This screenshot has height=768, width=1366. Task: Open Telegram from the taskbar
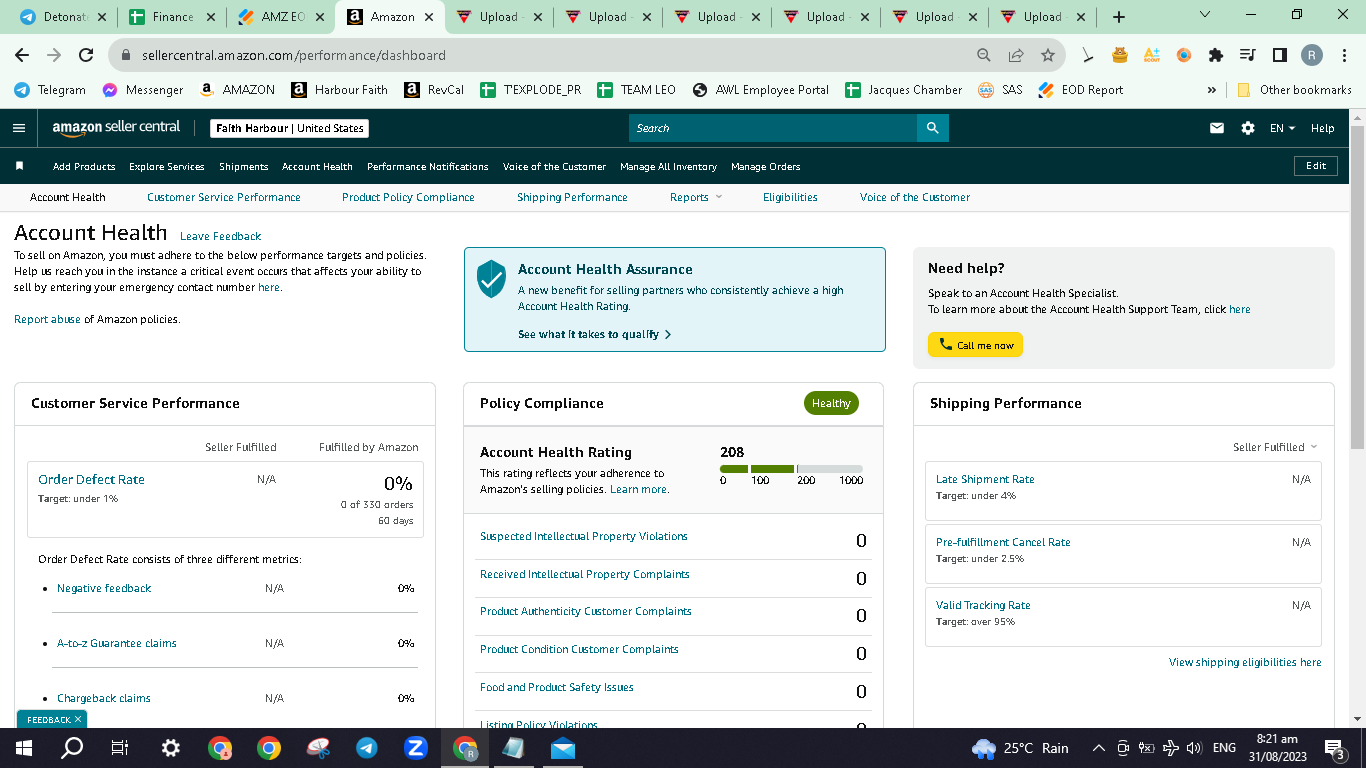(x=367, y=748)
